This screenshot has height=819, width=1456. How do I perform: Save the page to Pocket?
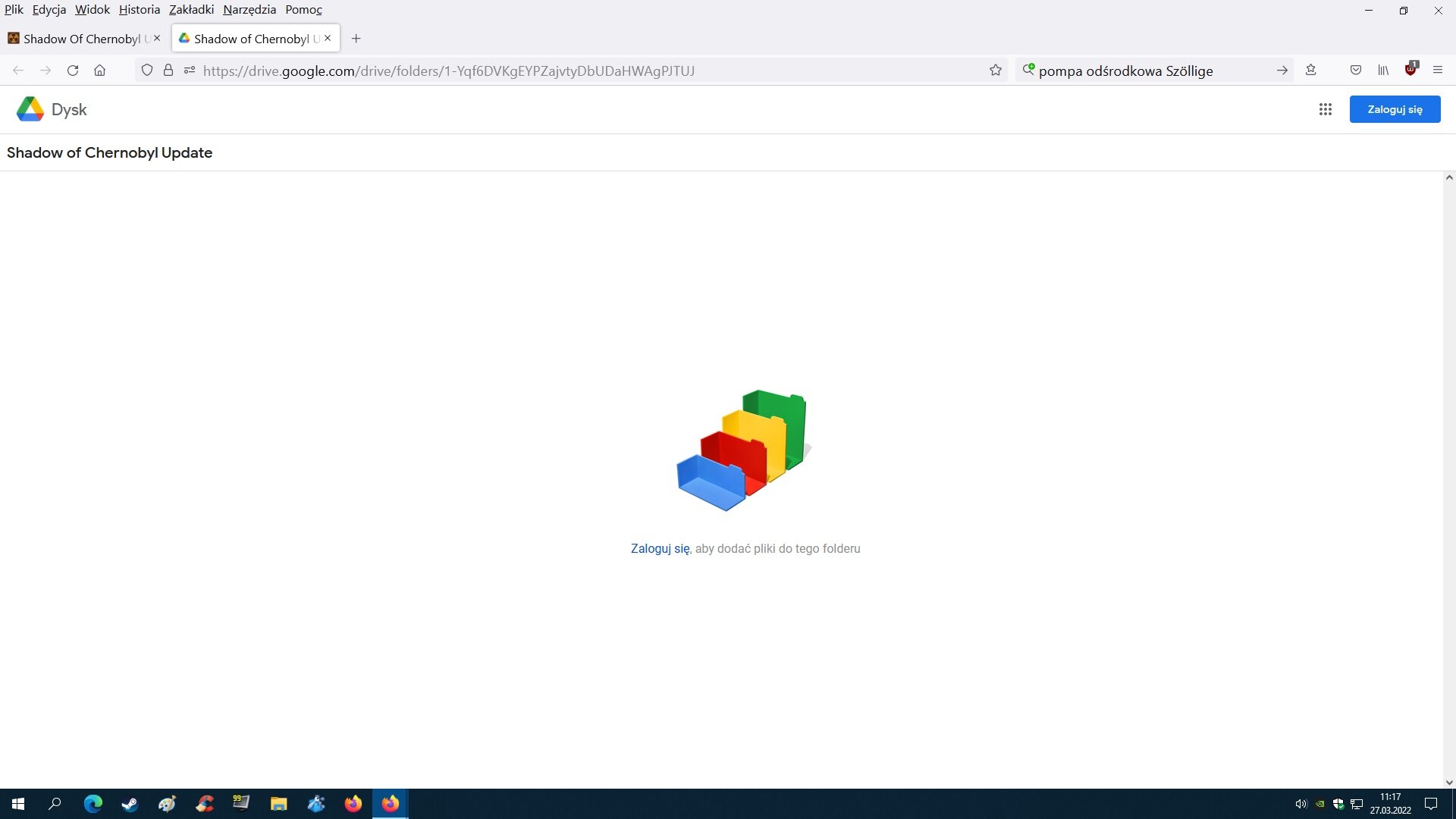tap(1356, 71)
